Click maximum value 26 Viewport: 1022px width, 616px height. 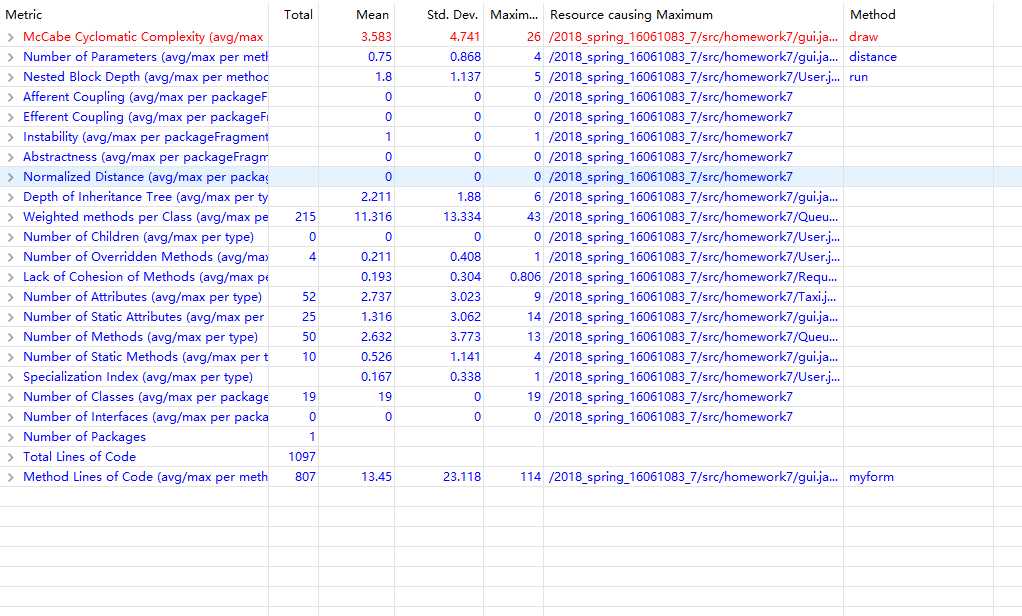534,37
